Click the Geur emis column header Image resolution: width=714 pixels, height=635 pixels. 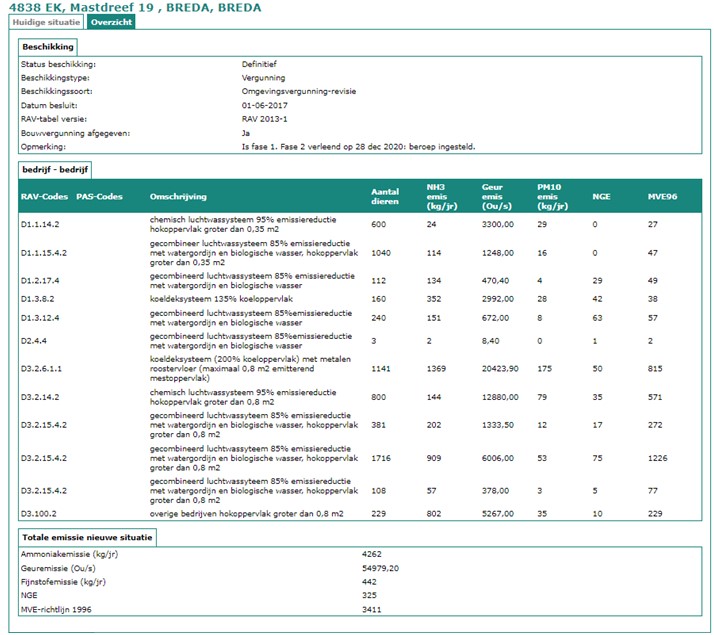(496, 197)
